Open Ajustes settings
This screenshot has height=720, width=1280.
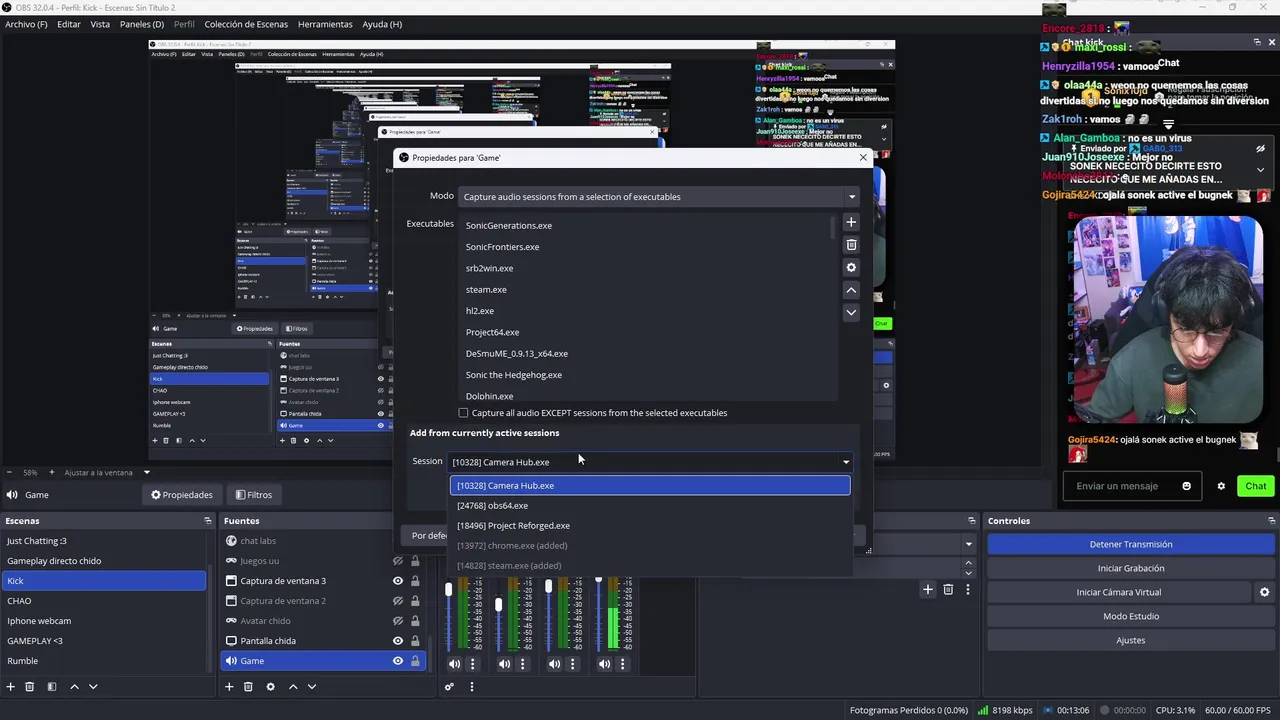1130,640
